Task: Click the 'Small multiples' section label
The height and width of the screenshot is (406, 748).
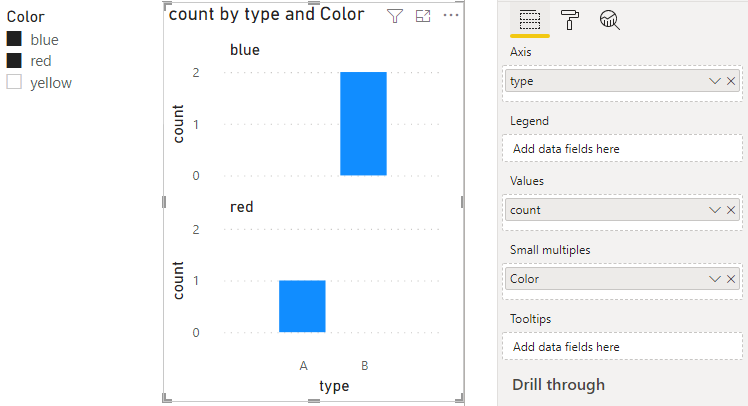Action: [x=550, y=250]
